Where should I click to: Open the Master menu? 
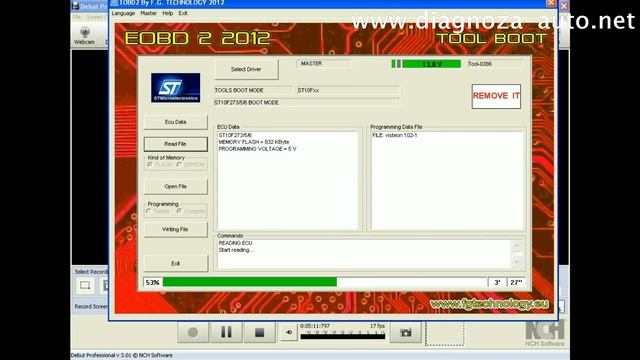click(148, 13)
